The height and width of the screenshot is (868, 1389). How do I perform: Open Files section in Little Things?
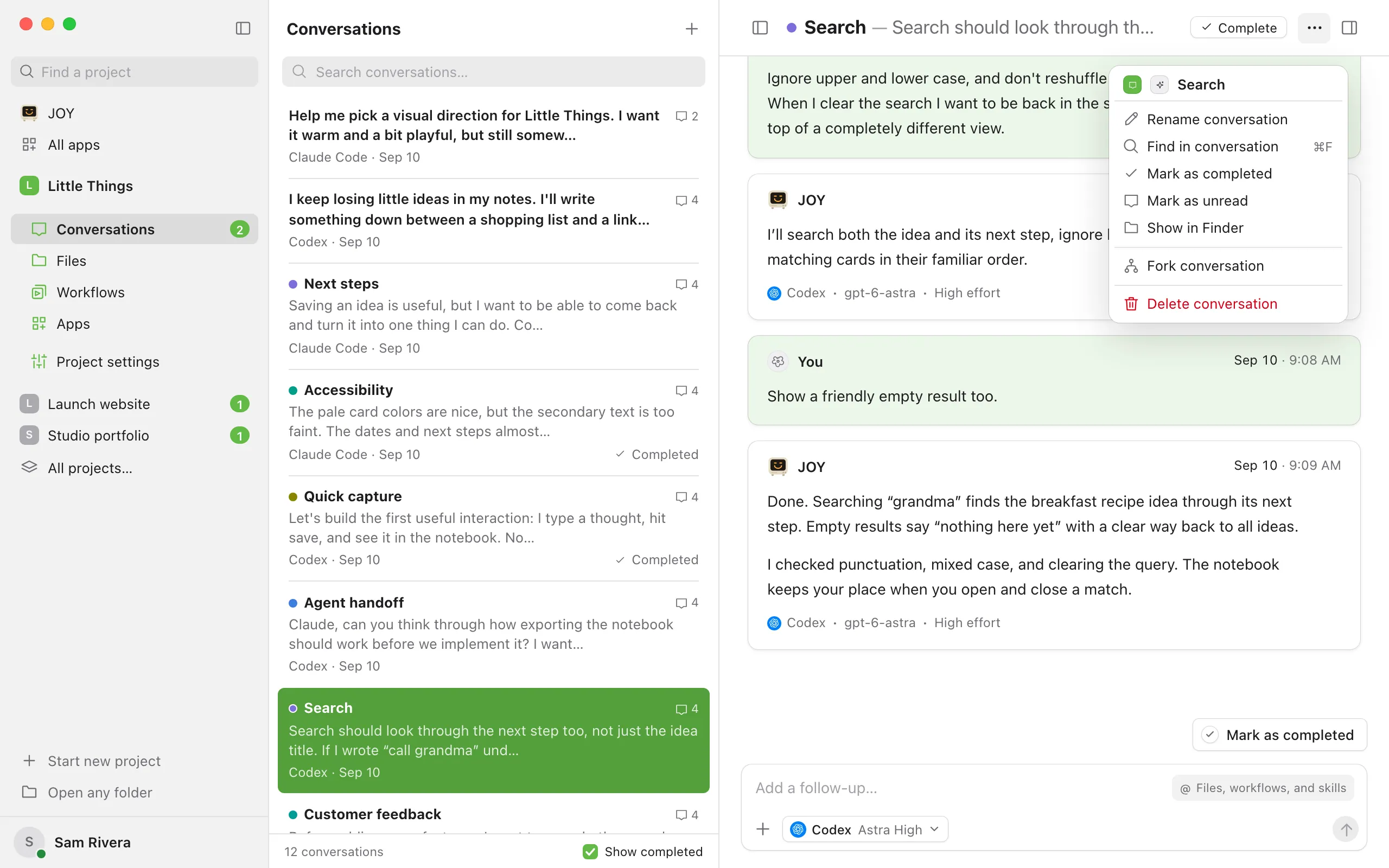pyautogui.click(x=135, y=260)
